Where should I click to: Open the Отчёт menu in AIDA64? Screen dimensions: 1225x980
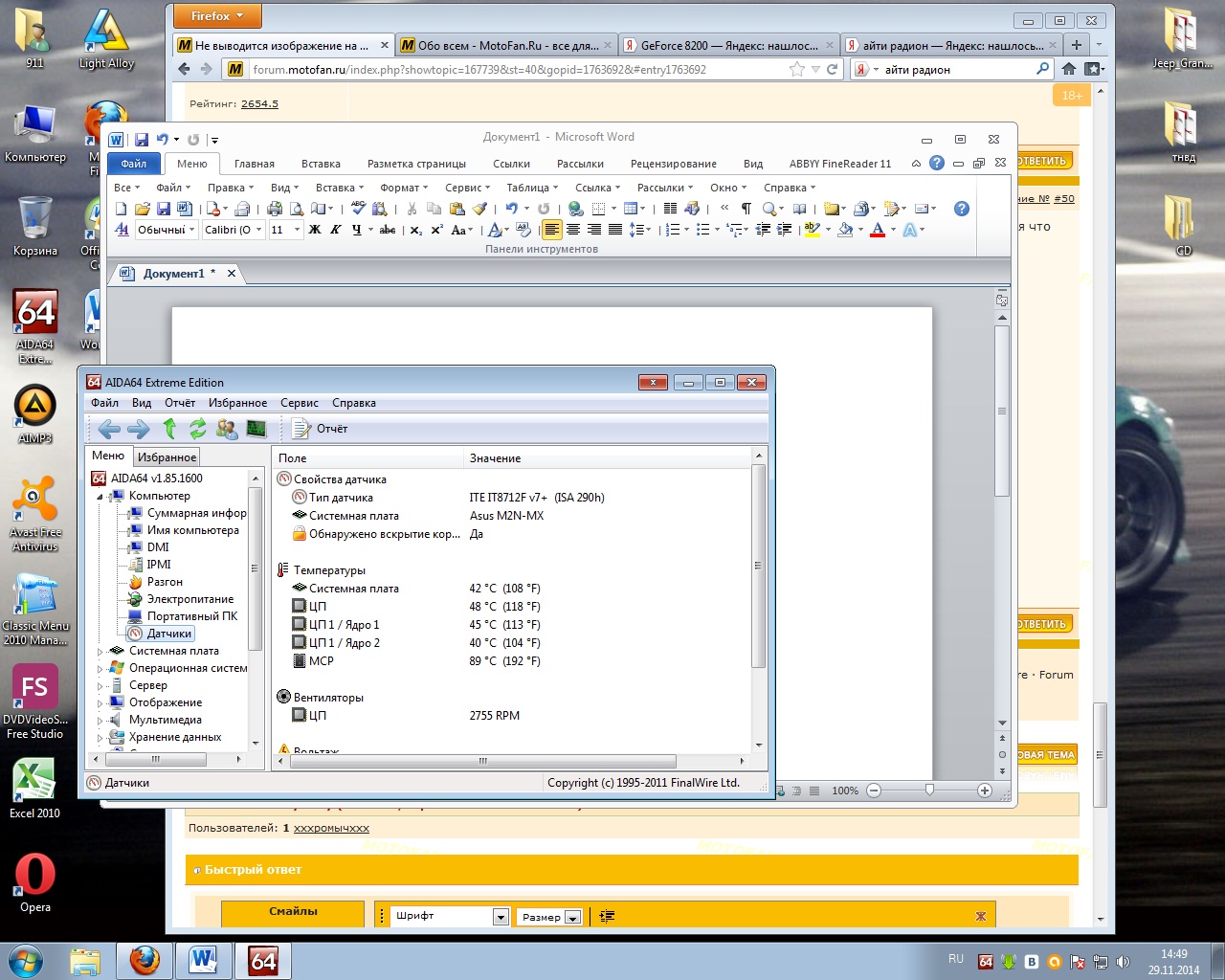click(x=180, y=403)
